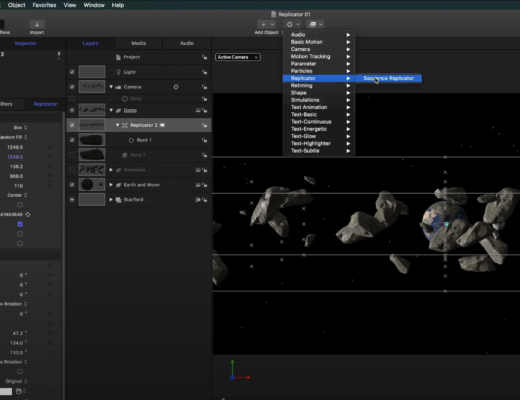Open the Replicator inspector tab

coord(45,104)
